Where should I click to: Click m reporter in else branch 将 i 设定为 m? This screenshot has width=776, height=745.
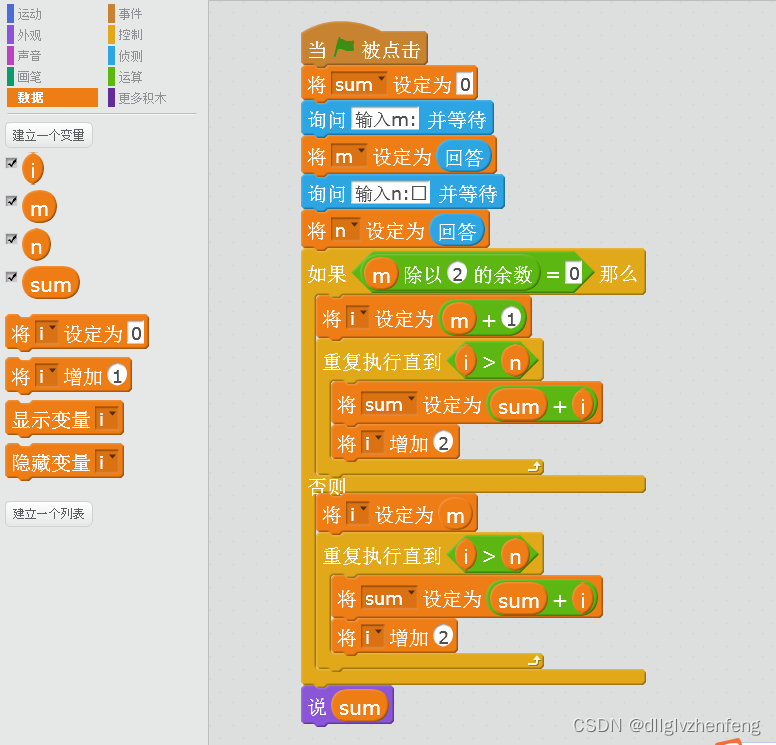pos(455,516)
